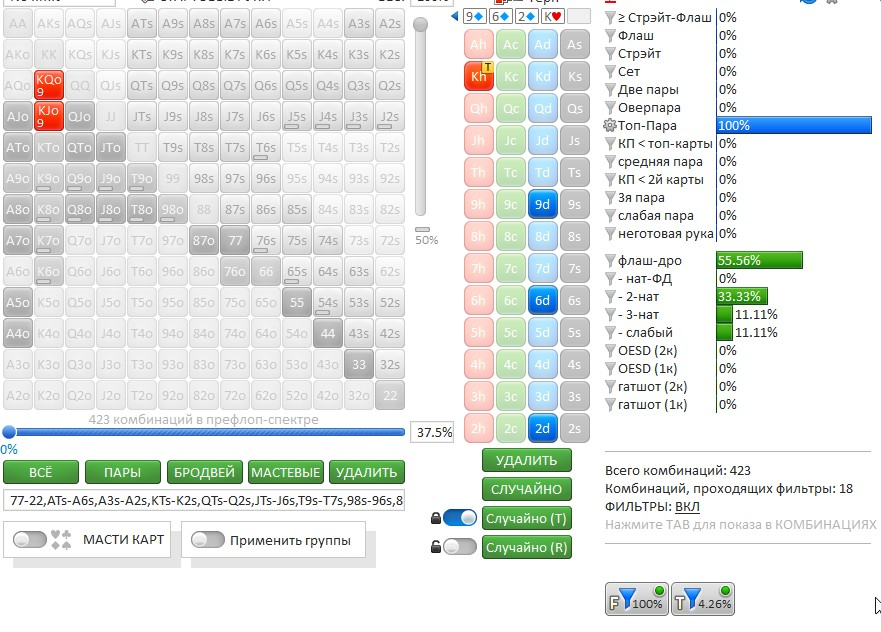The width and height of the screenshot is (881, 632).
Task: Click the Топ-Пара 100% bar
Action: click(794, 125)
